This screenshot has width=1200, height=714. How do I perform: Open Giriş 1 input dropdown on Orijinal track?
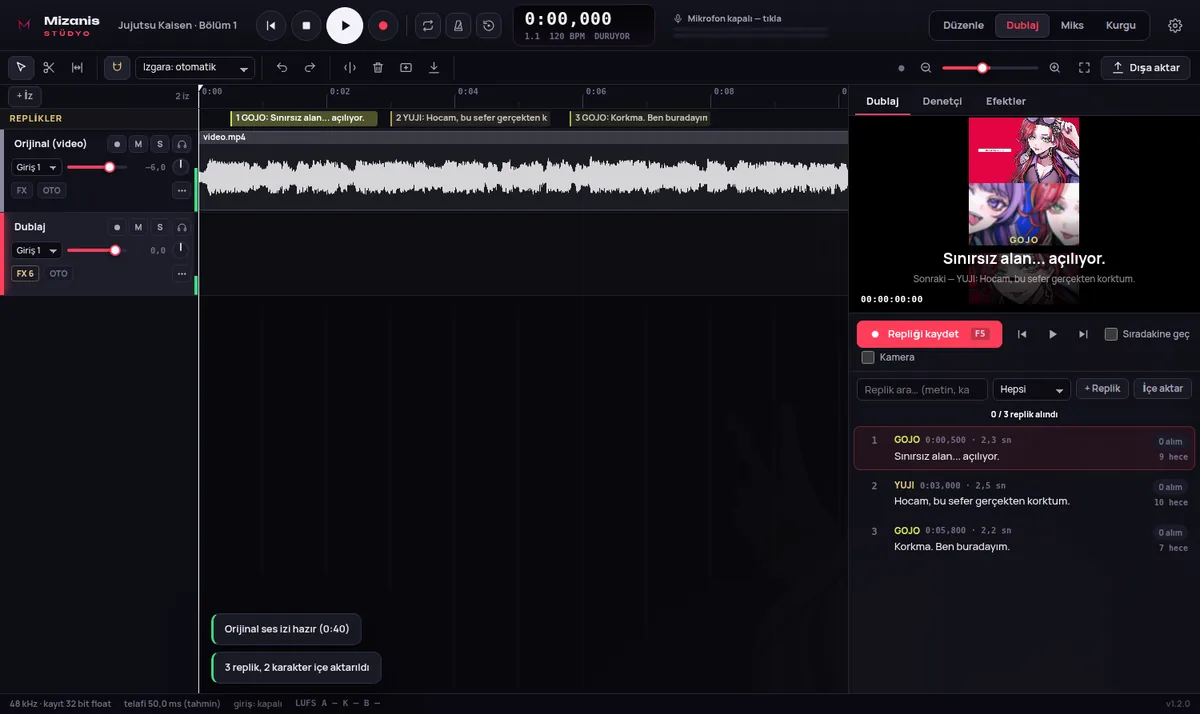tap(36, 167)
